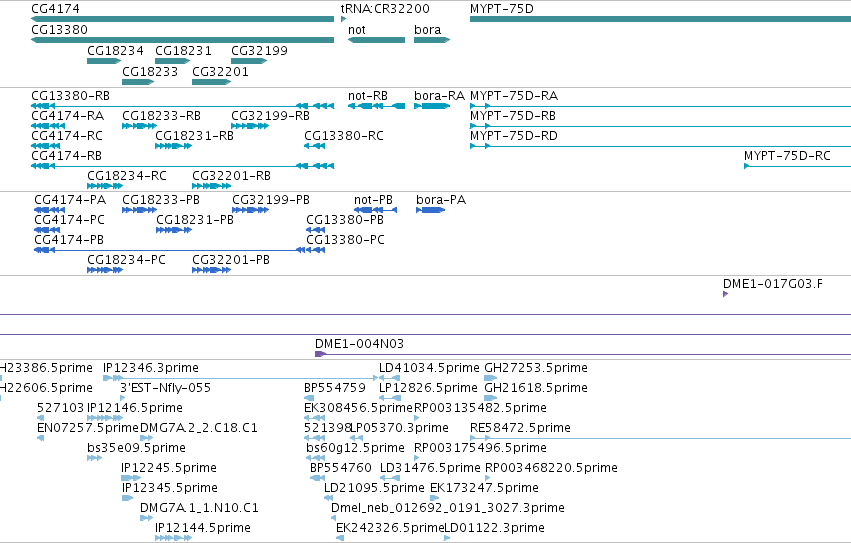
Task: Select EST LP12826.5prime
Action: pyautogui.click(x=390, y=397)
